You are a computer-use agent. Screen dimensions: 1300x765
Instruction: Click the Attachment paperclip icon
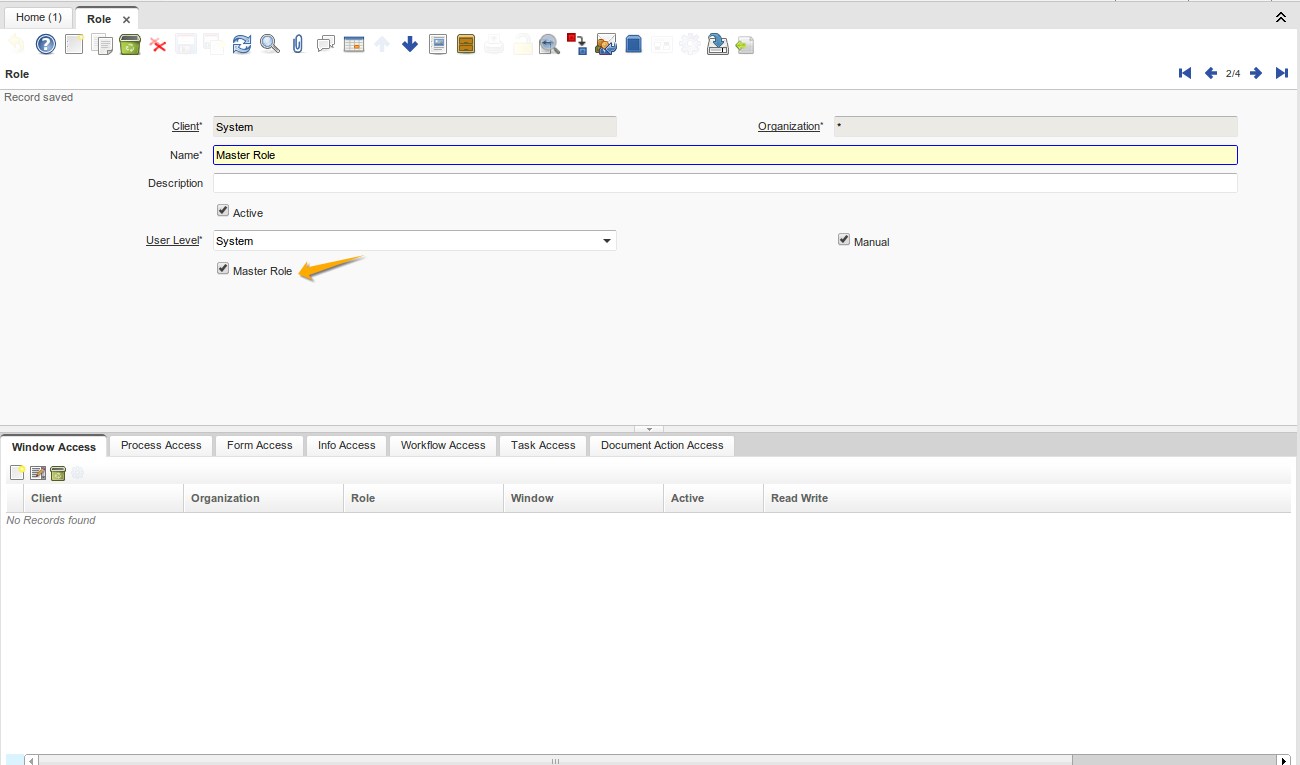coord(297,44)
